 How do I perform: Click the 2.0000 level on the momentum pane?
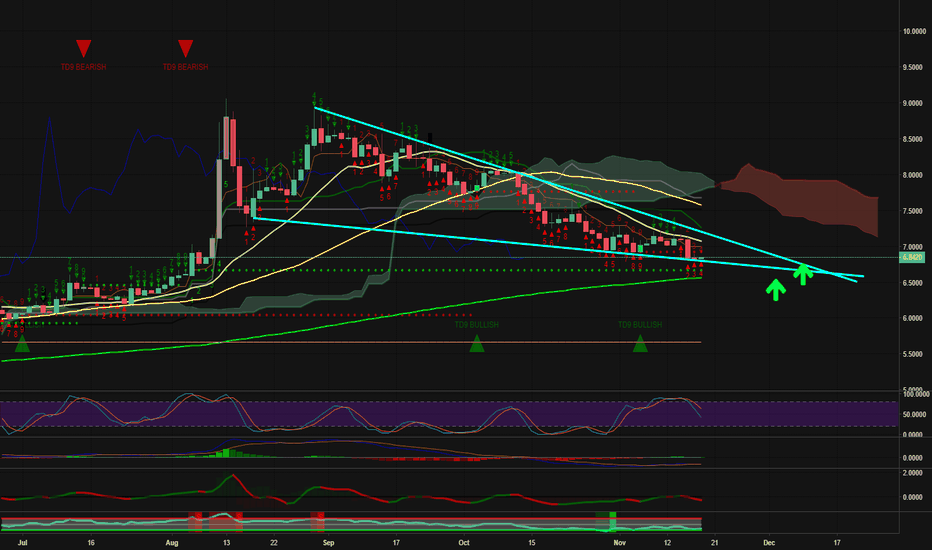click(x=914, y=473)
